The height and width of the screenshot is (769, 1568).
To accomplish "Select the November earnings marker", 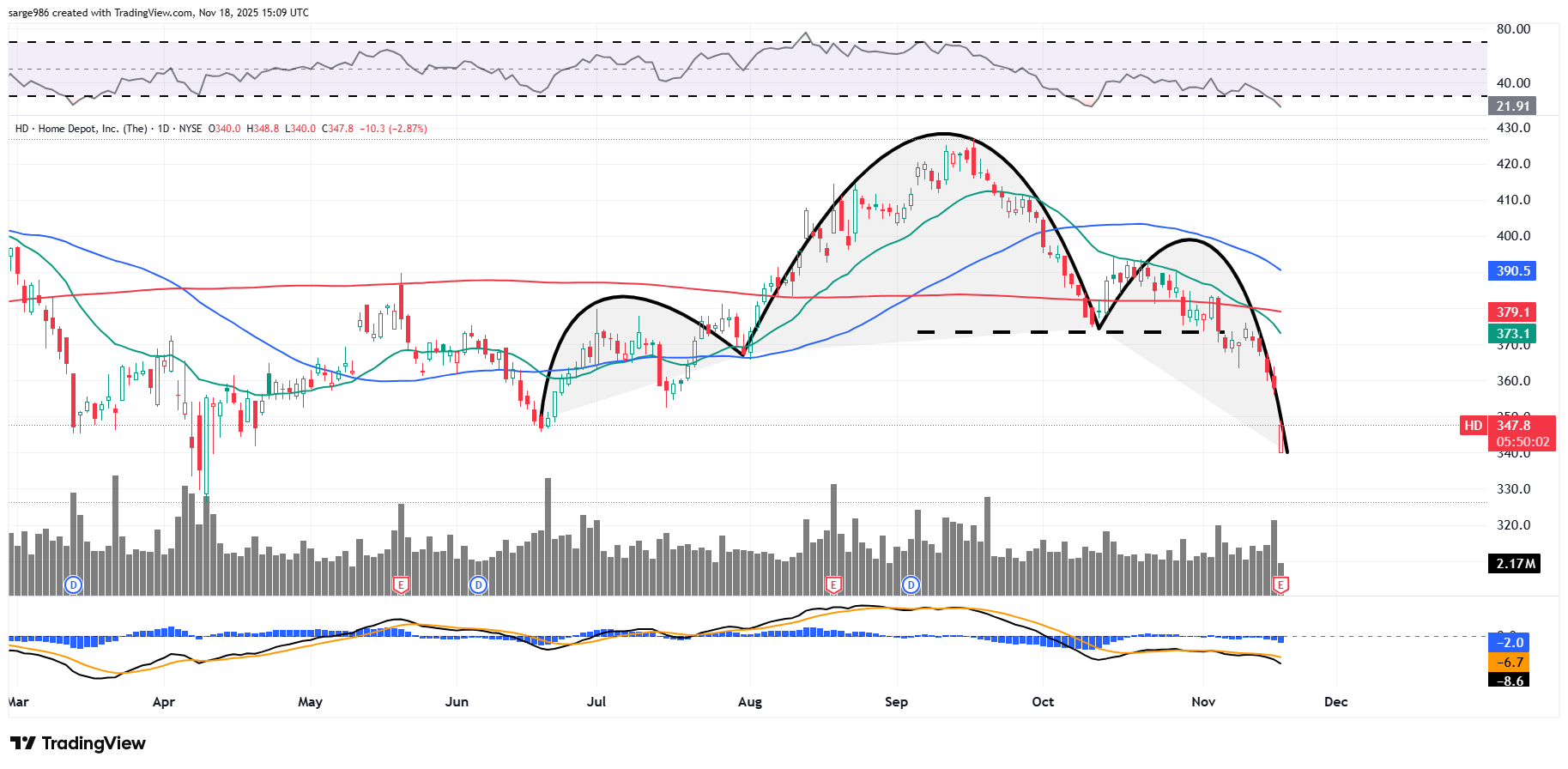I will point(1280,584).
